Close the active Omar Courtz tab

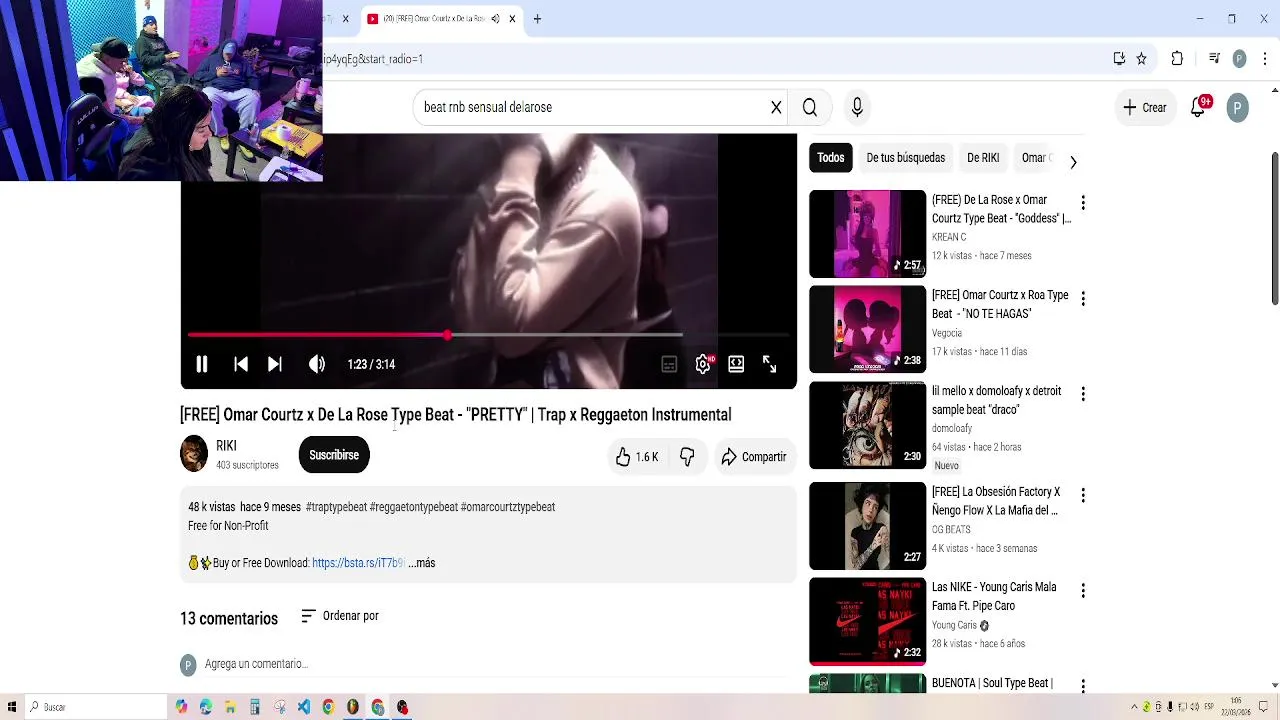tap(513, 19)
